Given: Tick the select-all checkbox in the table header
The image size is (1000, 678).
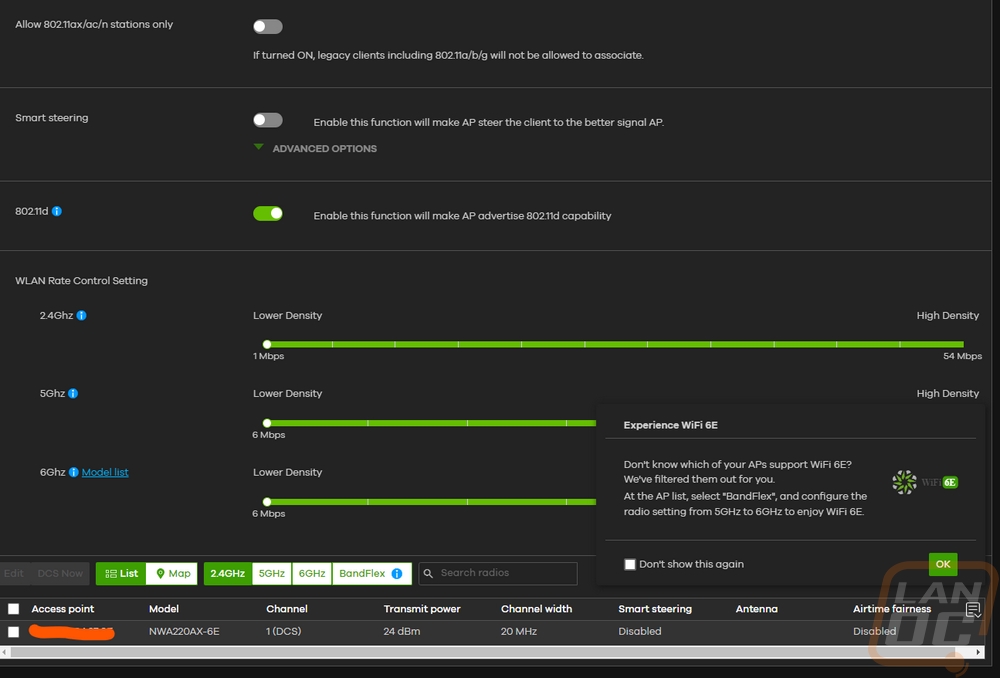Looking at the screenshot, I should click(13, 609).
